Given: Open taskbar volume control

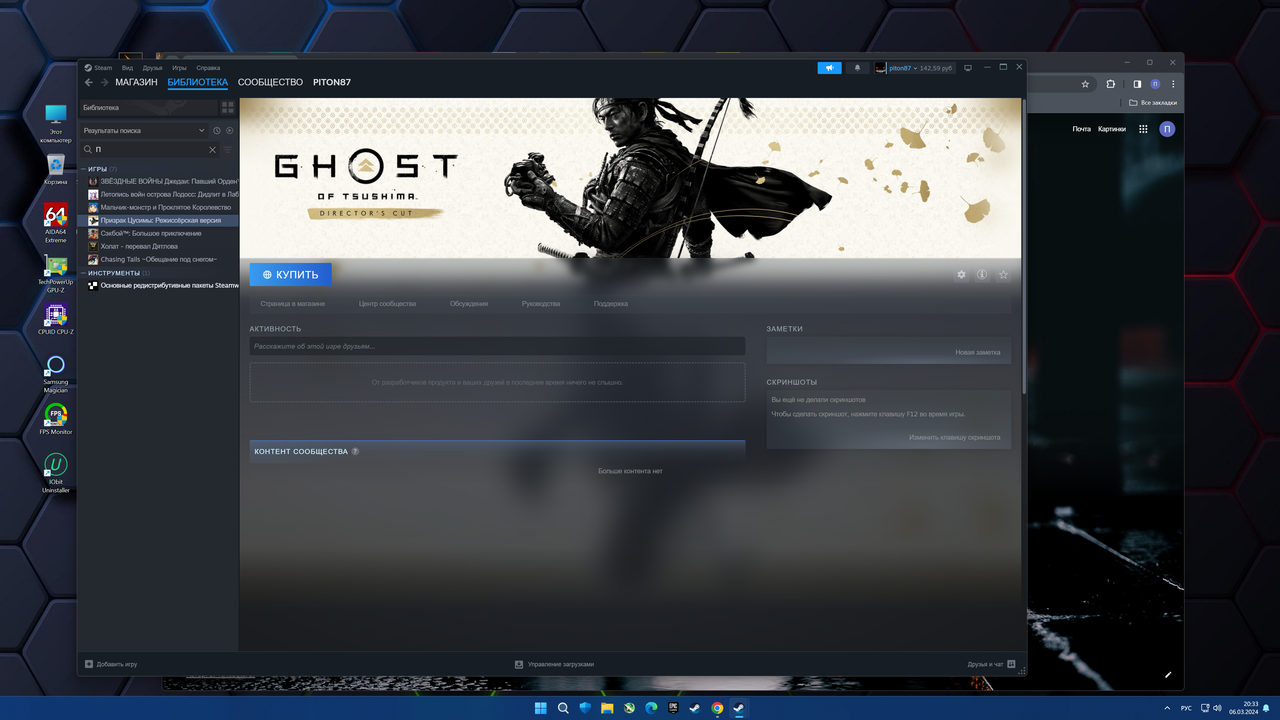Looking at the screenshot, I should pyautogui.click(x=1217, y=708).
